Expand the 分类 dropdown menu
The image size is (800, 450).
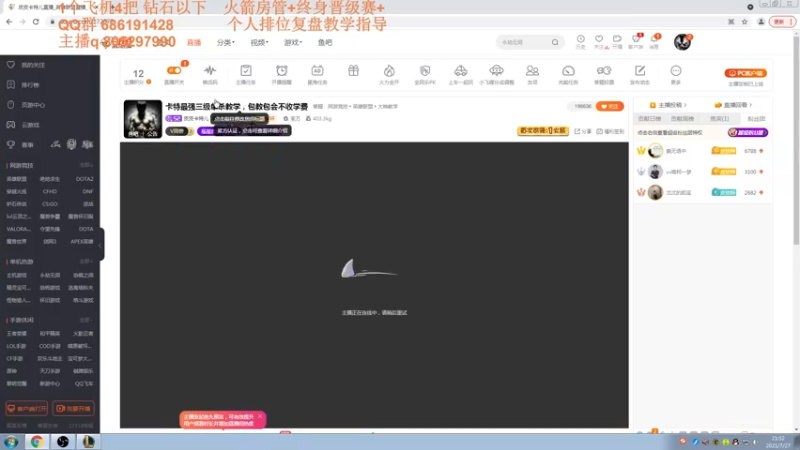coord(226,43)
